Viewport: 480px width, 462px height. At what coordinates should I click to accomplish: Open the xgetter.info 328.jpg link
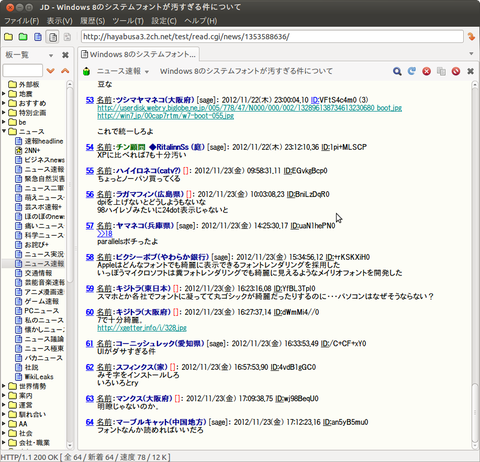point(142,328)
